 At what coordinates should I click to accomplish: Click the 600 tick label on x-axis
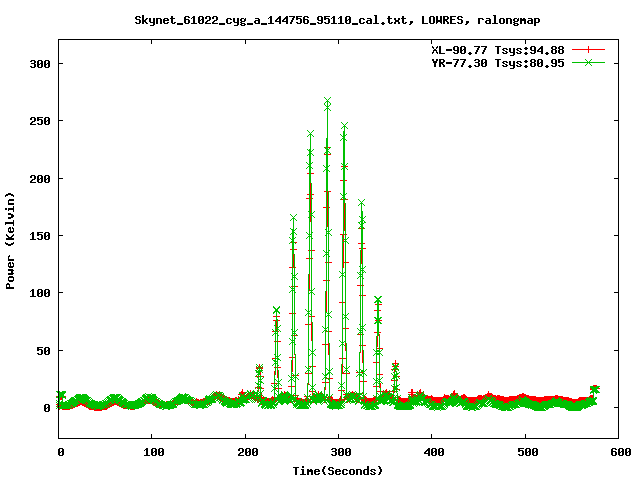[x=618, y=453]
